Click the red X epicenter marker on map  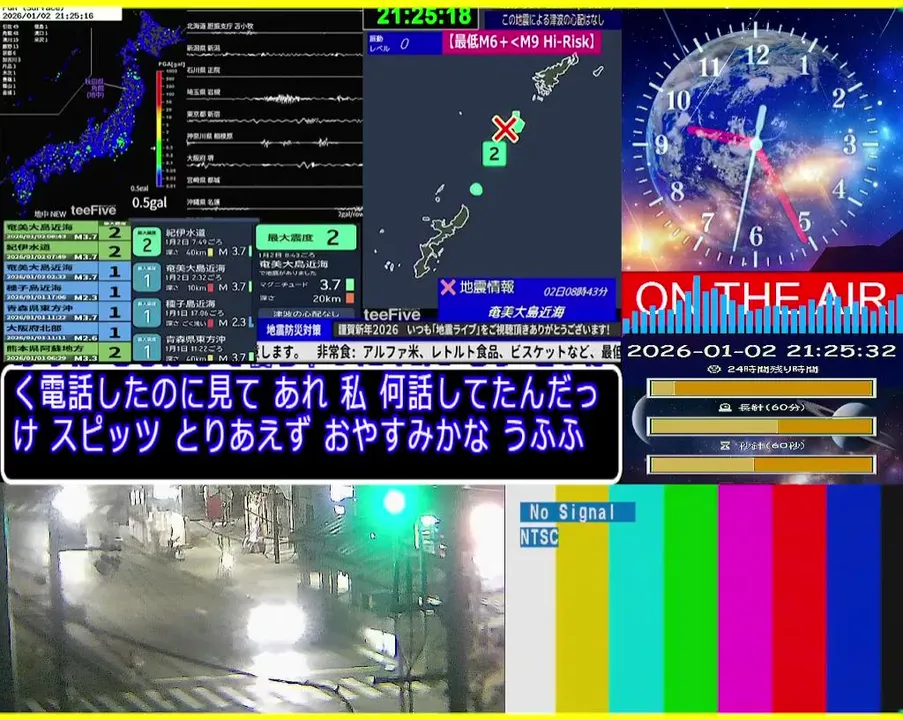tap(504, 129)
